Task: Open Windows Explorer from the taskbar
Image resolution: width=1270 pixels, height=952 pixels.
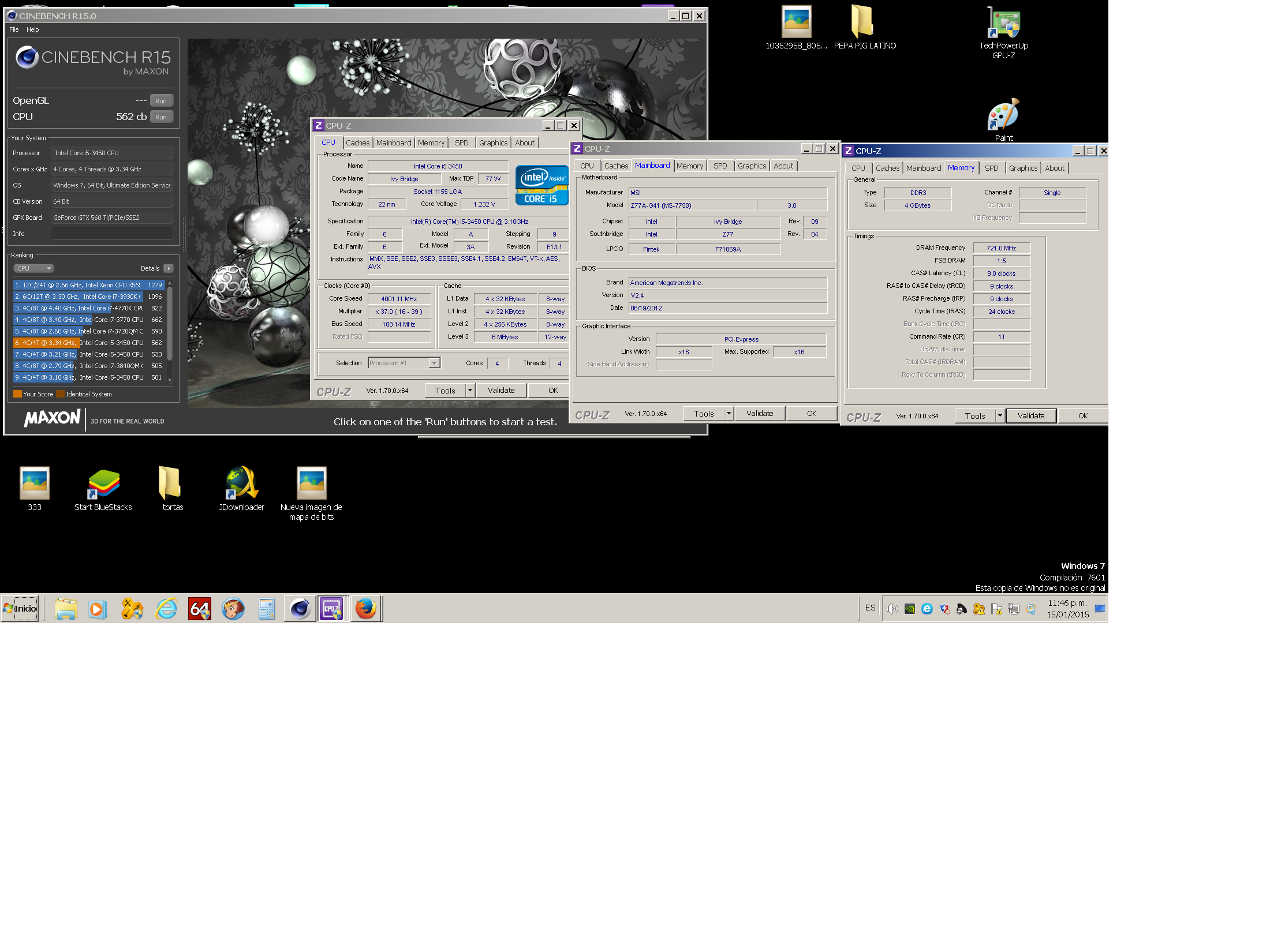Action: [66, 609]
